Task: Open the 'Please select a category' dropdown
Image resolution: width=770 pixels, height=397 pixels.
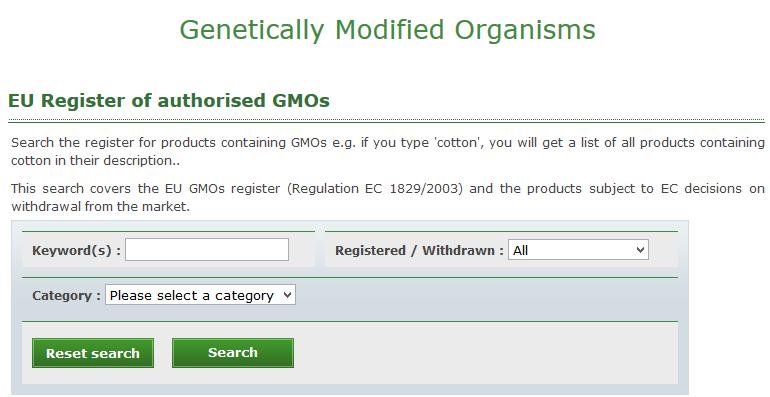Action: pyautogui.click(x=200, y=295)
